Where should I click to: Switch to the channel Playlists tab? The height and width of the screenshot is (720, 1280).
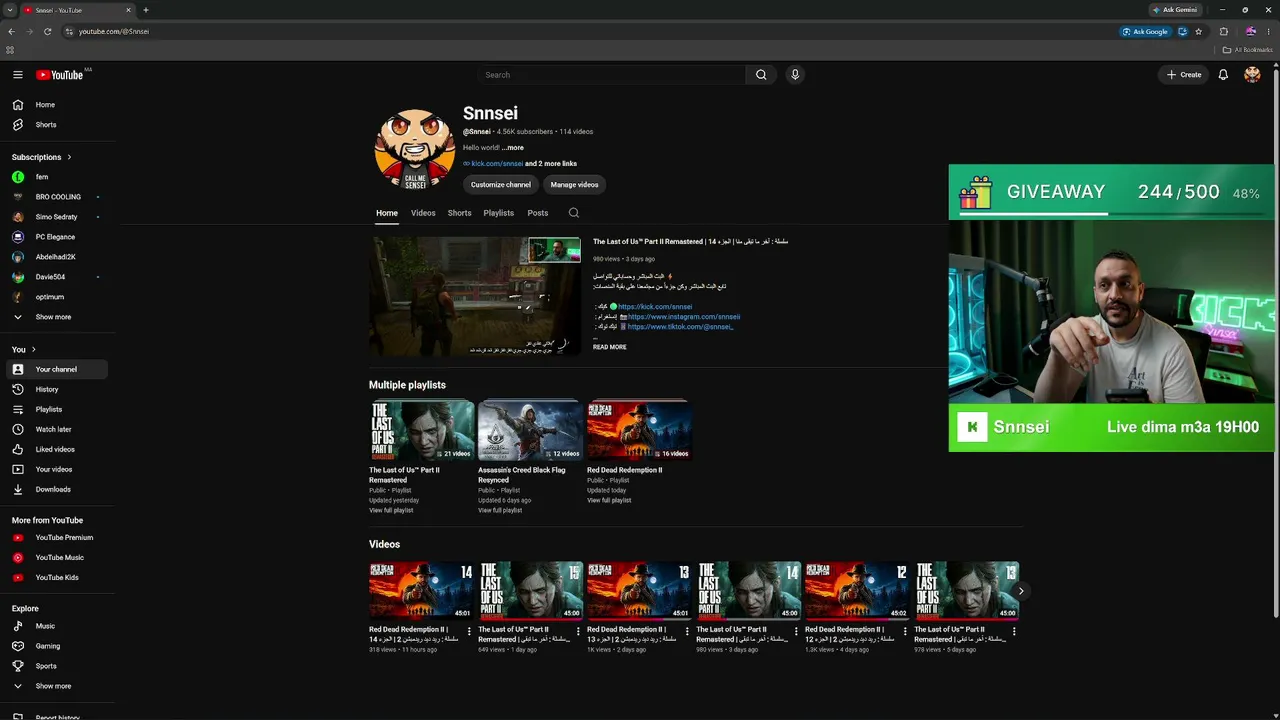point(498,213)
